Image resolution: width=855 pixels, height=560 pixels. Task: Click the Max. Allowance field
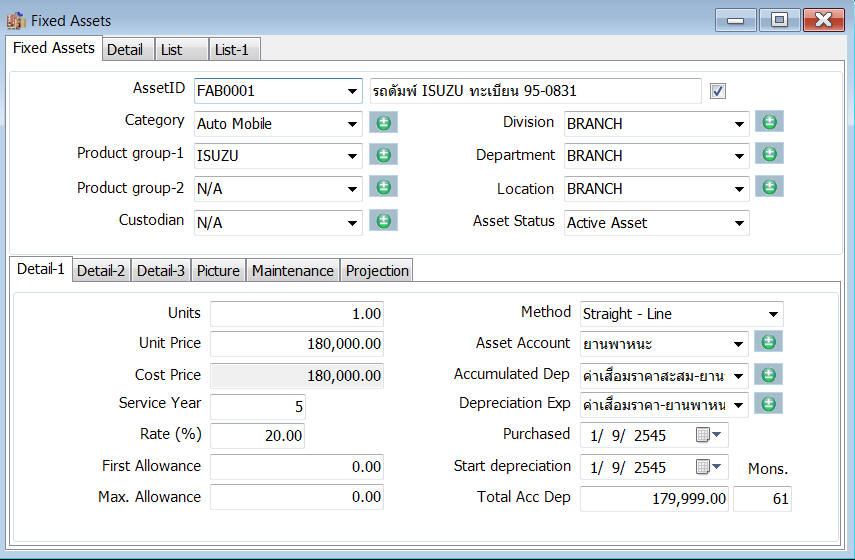click(x=297, y=497)
